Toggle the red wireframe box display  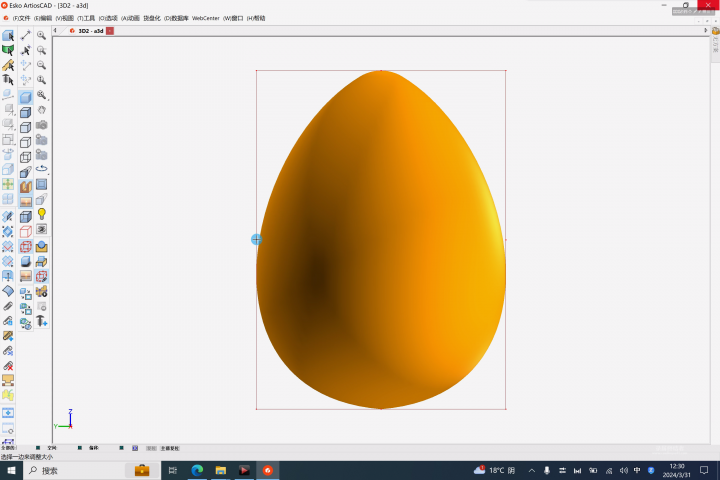26,246
